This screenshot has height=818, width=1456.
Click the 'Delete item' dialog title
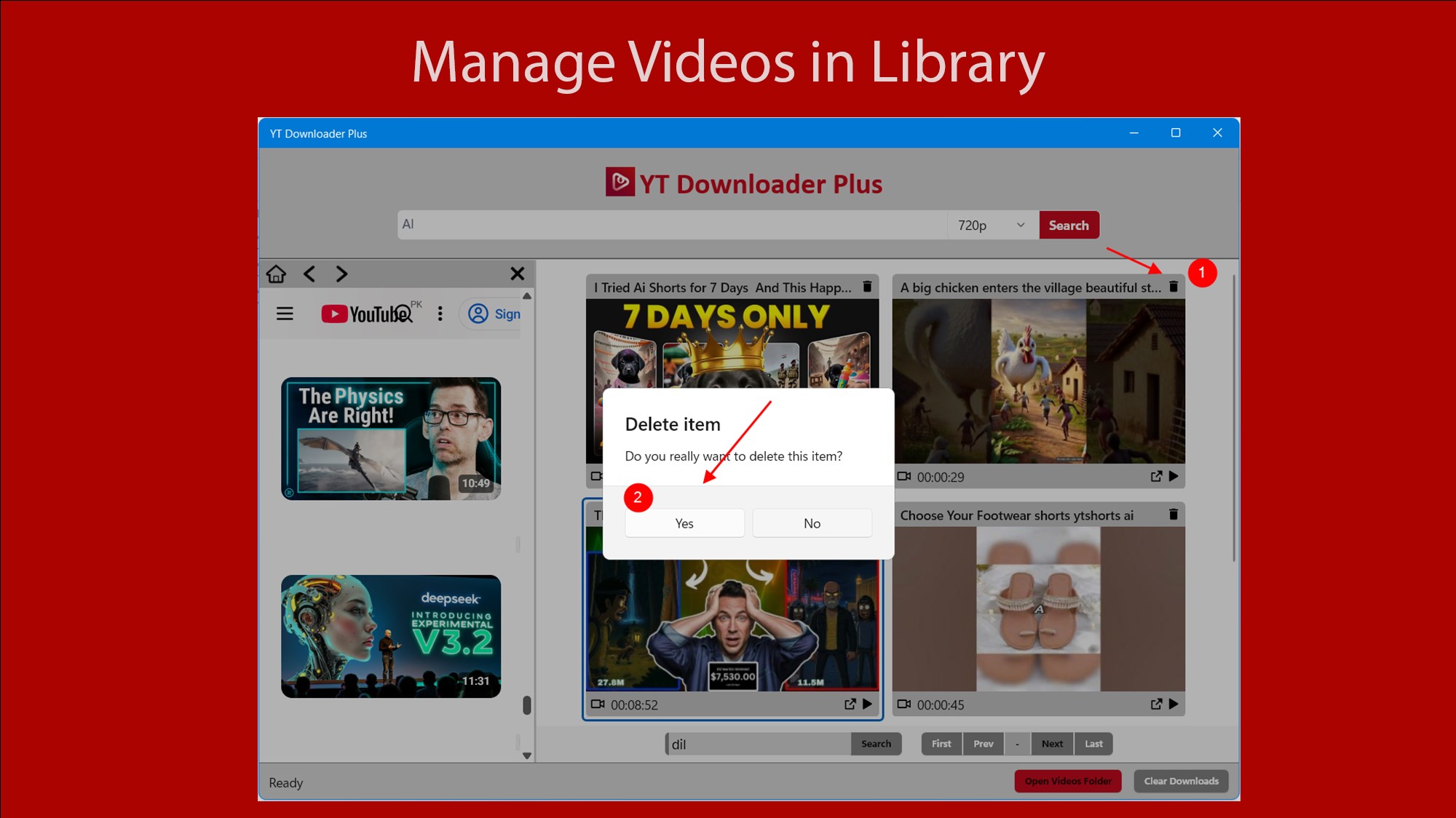[673, 424]
